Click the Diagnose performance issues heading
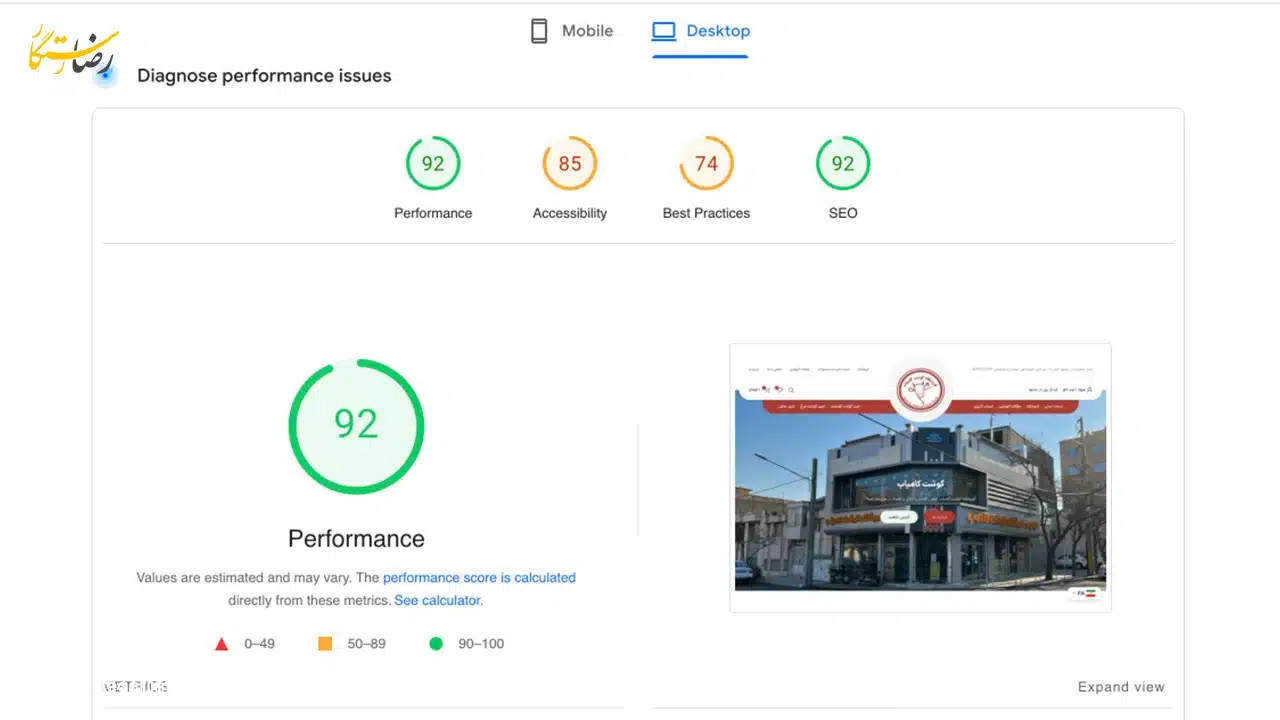The height and width of the screenshot is (720, 1280). pyautogui.click(x=264, y=75)
